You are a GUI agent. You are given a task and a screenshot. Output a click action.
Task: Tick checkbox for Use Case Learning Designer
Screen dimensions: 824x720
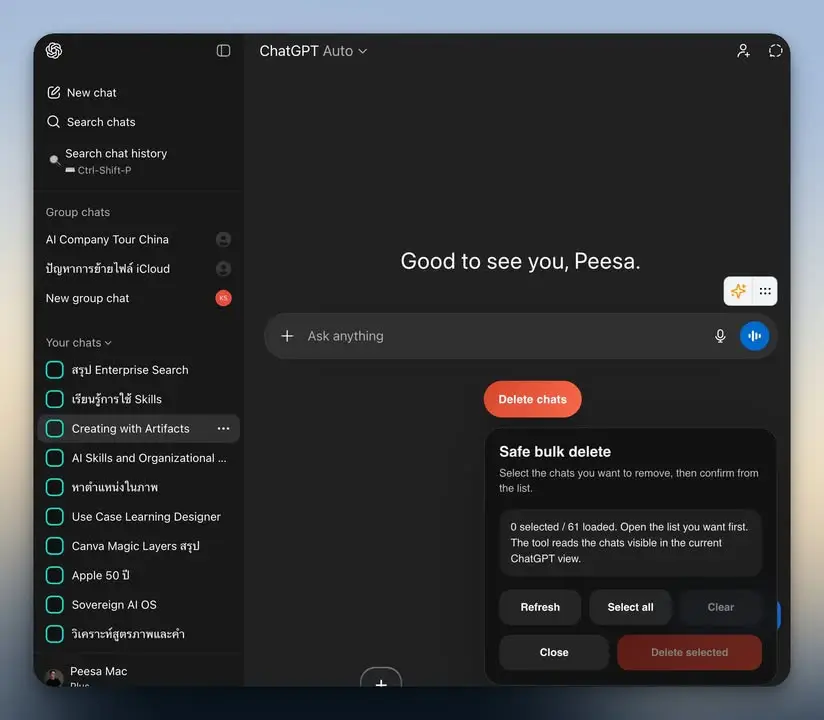point(55,517)
